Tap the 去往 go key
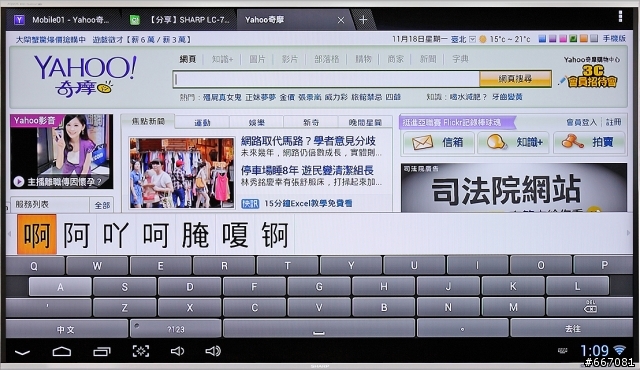The image size is (640, 370). [x=572, y=329]
